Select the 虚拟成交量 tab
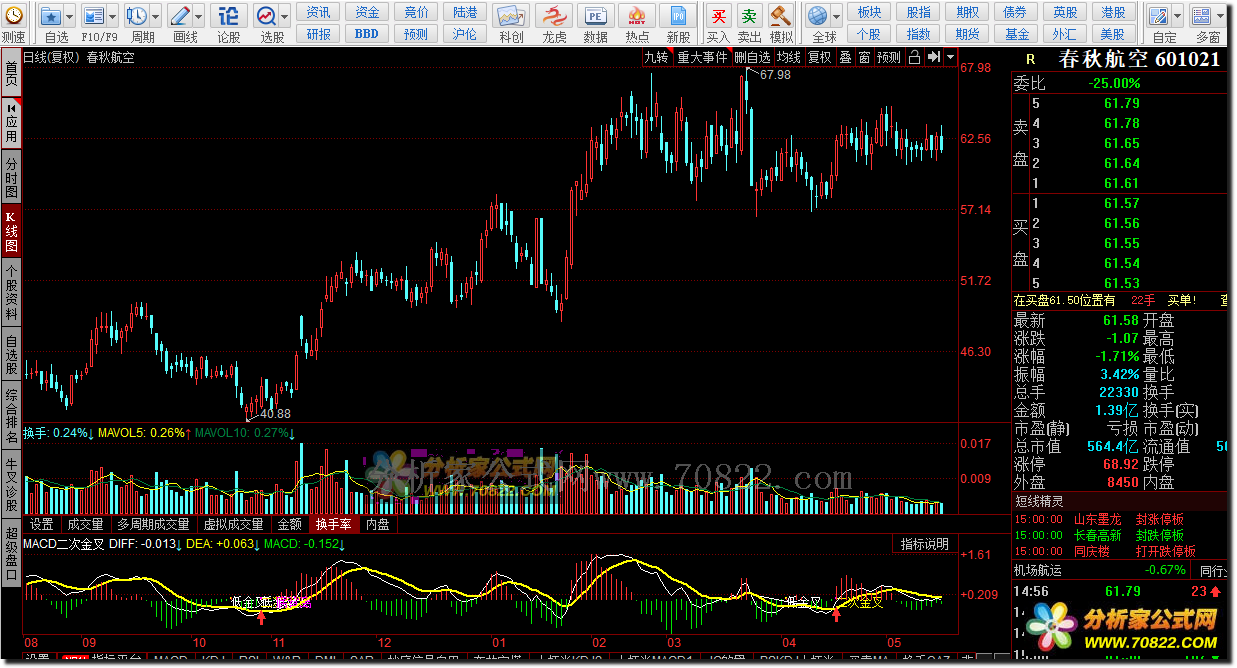This screenshot has height=668, width=1237. 234,524
